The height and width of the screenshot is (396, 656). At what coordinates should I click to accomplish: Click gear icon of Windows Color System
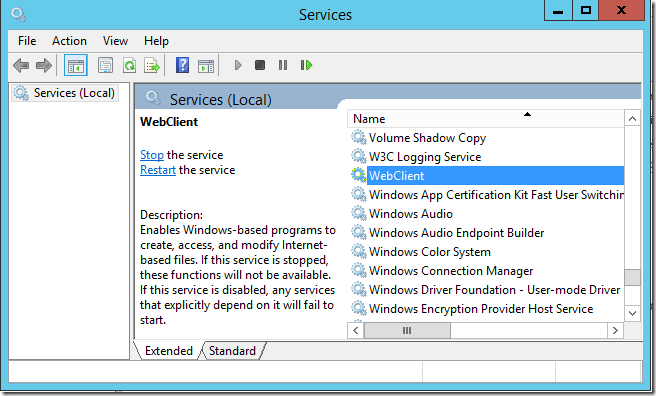(359, 251)
